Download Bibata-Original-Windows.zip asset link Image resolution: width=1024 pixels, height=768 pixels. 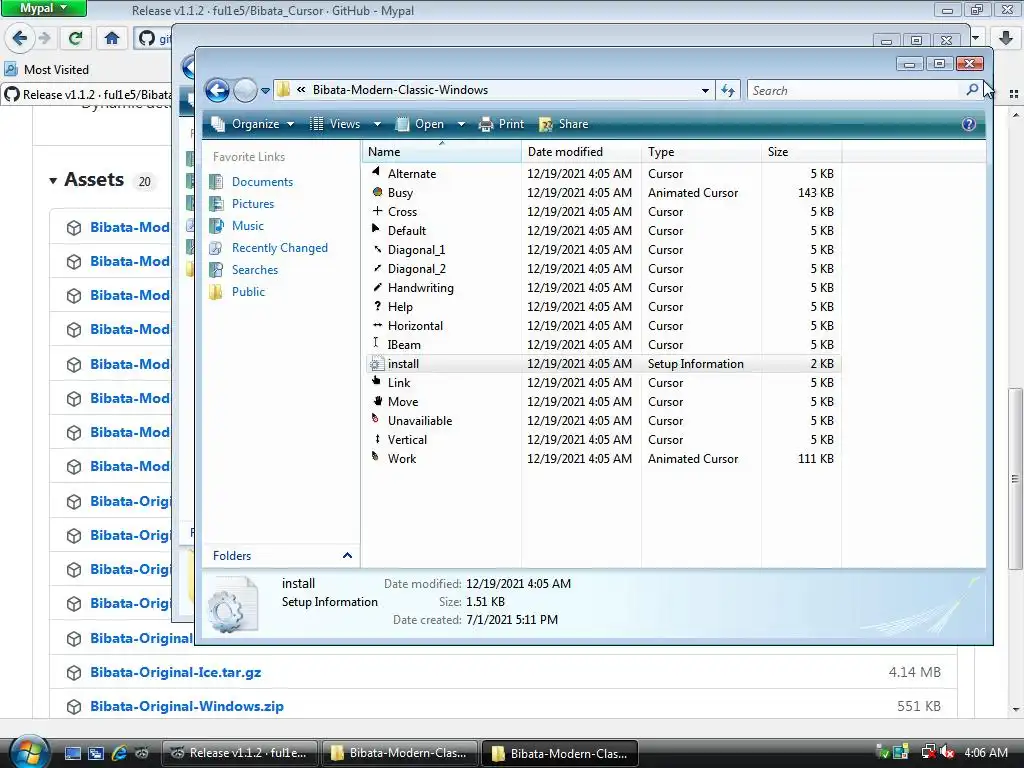coord(187,706)
